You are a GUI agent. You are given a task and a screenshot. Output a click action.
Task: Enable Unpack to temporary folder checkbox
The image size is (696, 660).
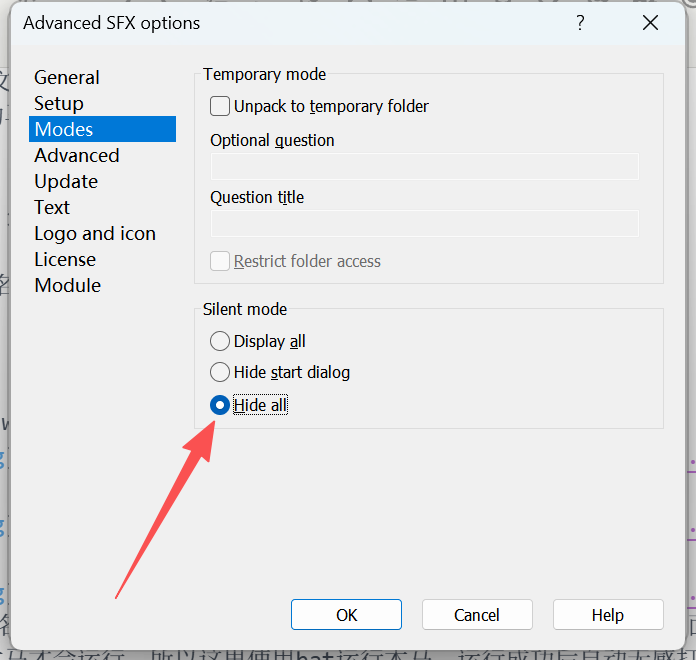220,106
